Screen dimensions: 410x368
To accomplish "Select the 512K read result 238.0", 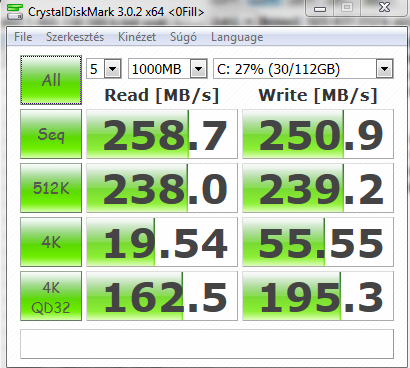I will click(162, 188).
